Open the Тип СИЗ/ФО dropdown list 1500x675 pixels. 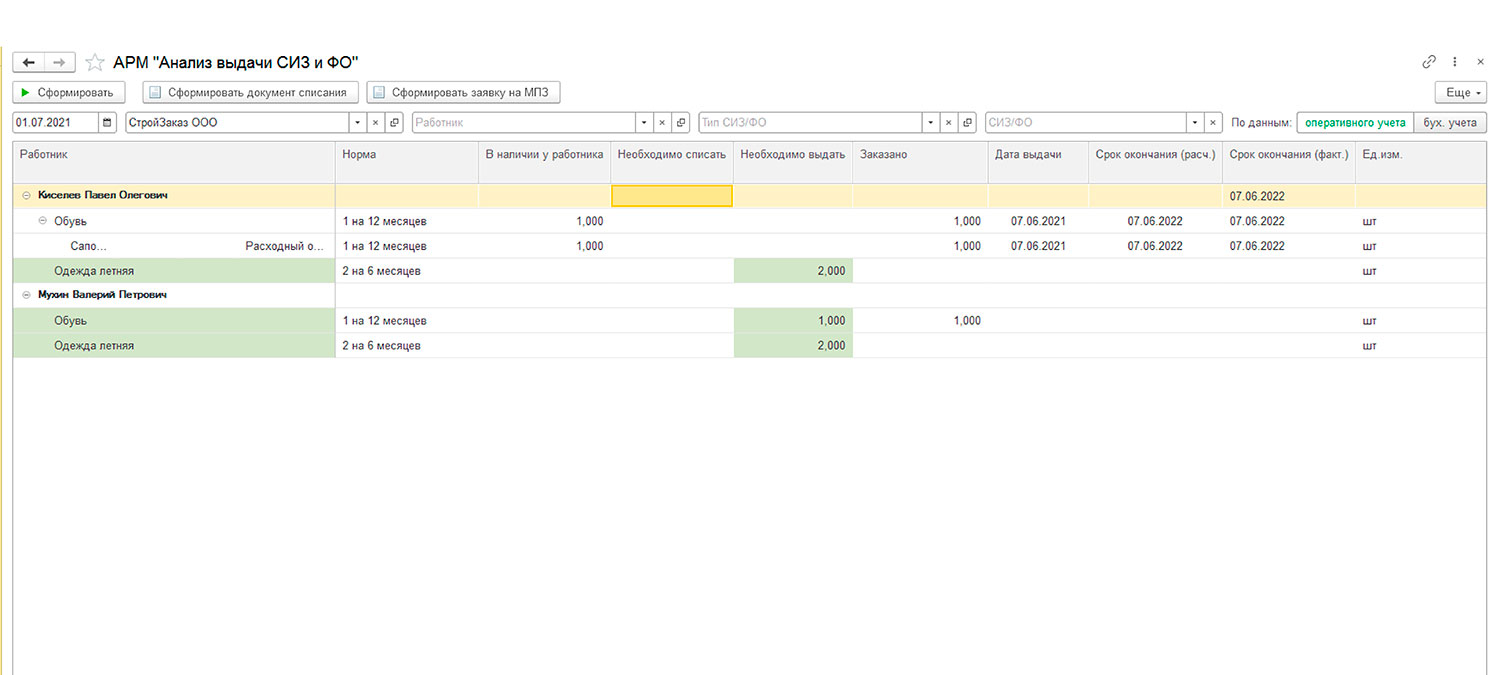click(x=931, y=123)
